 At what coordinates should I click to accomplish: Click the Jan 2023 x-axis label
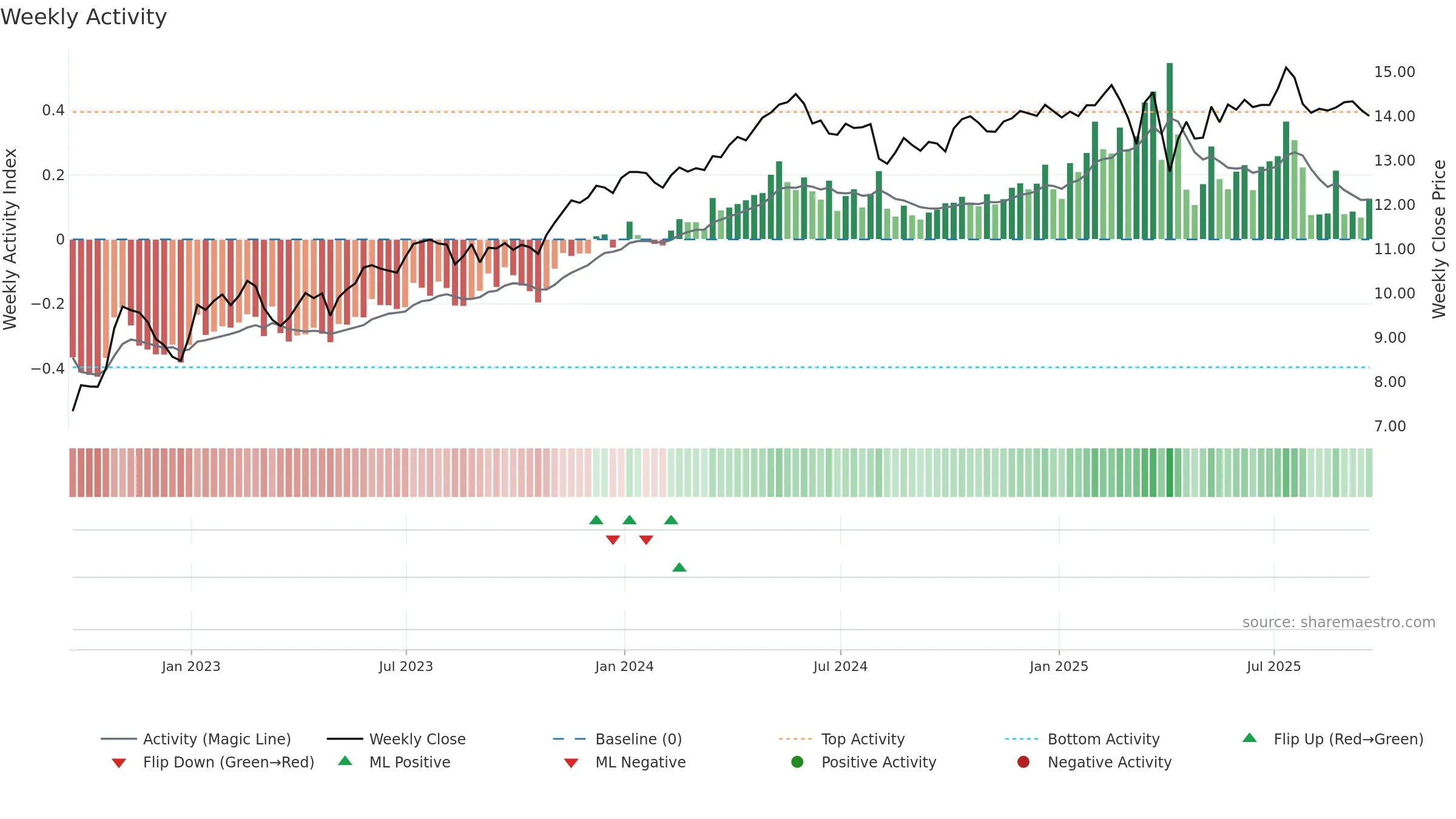pos(191,666)
